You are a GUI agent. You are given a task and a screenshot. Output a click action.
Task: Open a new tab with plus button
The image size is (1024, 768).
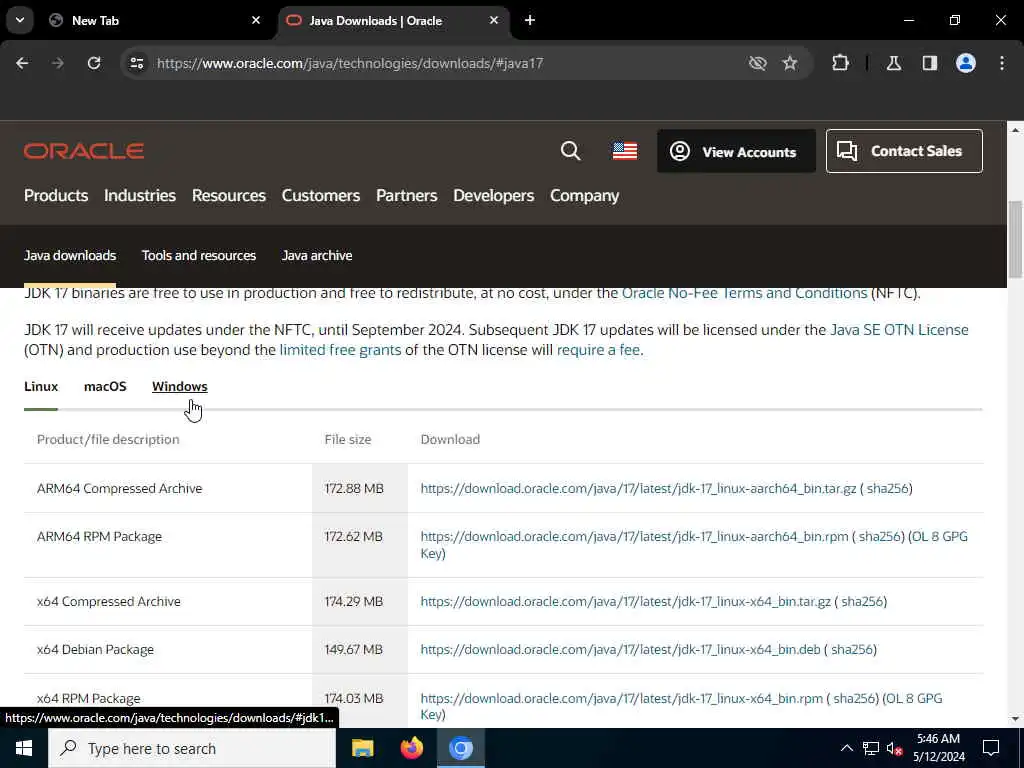pyautogui.click(x=530, y=20)
